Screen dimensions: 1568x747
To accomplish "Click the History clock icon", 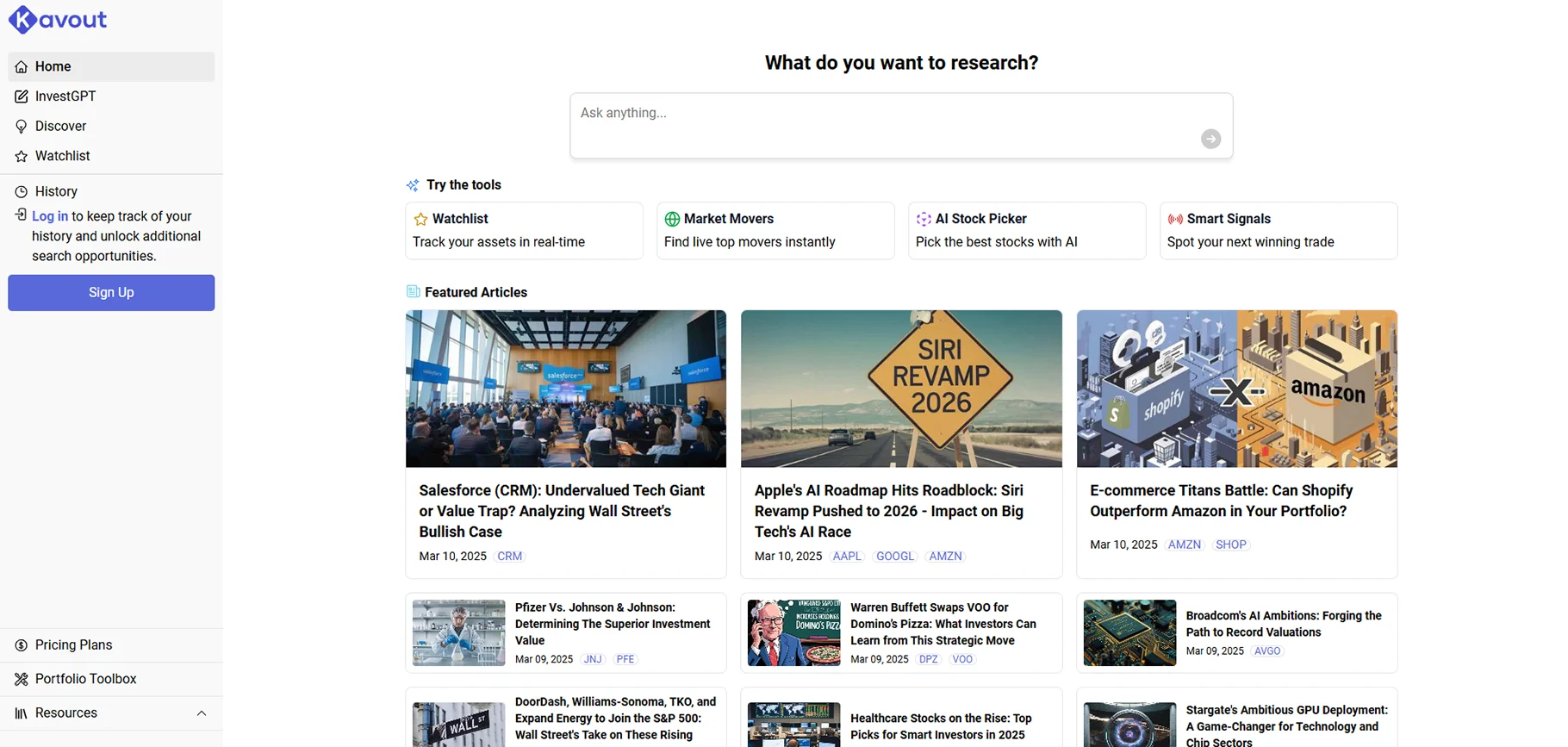I will click(22, 191).
